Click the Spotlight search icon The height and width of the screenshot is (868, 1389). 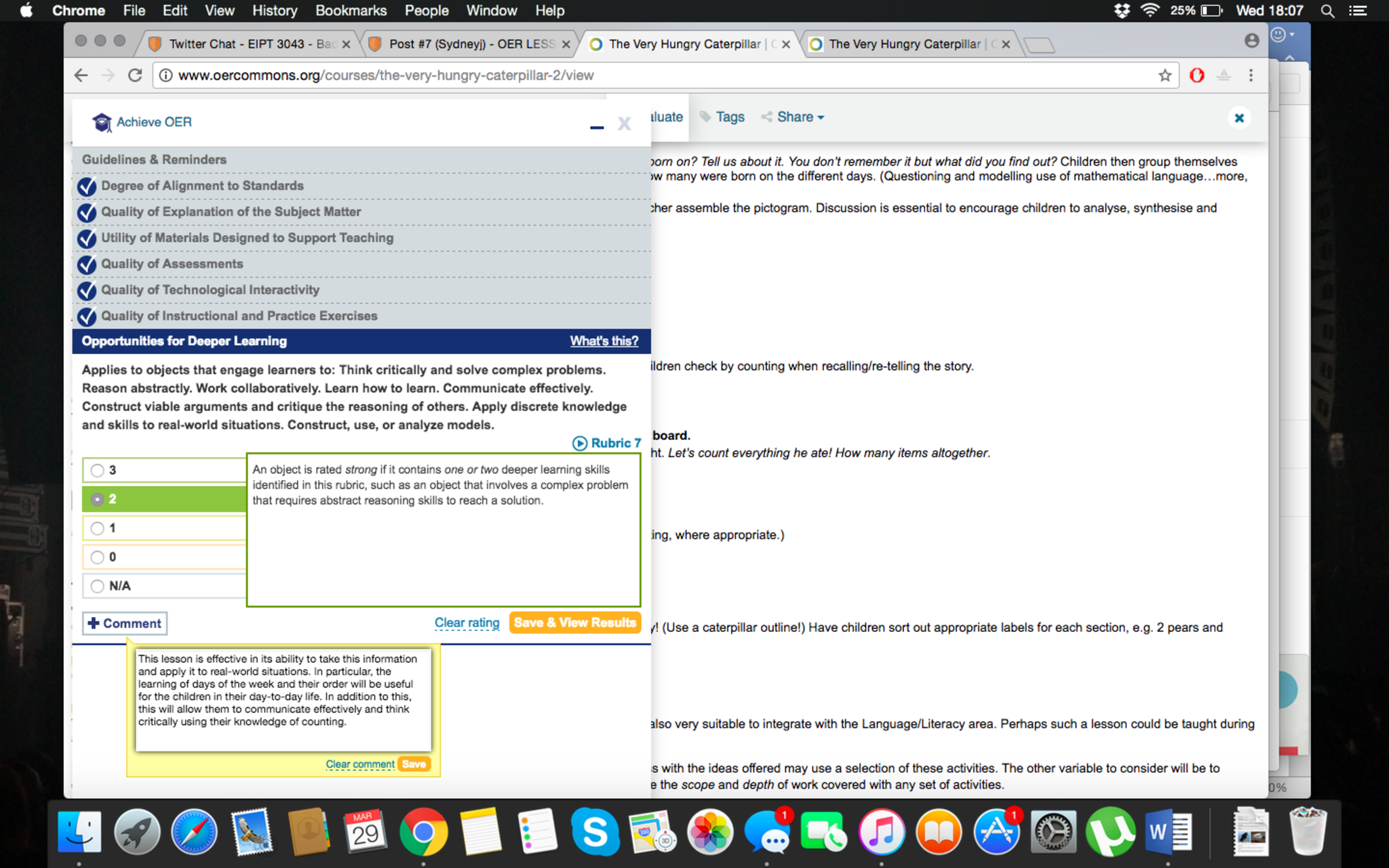pyautogui.click(x=1327, y=11)
